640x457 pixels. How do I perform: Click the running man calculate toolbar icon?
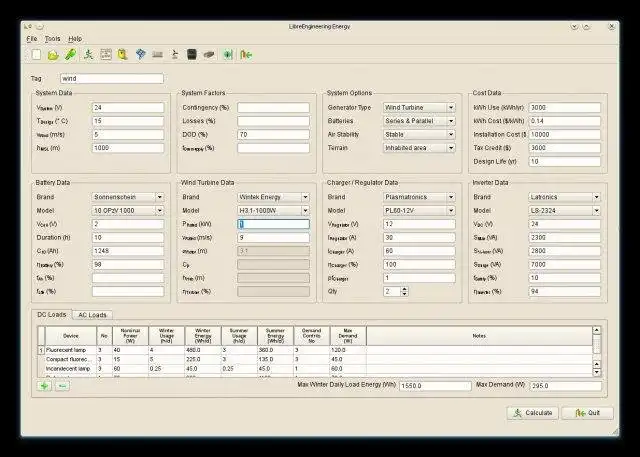pyautogui.click(x=88, y=54)
